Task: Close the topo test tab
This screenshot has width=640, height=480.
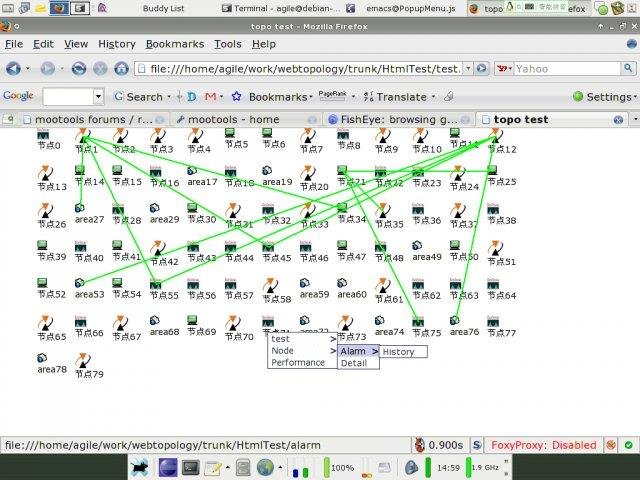Action: (x=618, y=120)
